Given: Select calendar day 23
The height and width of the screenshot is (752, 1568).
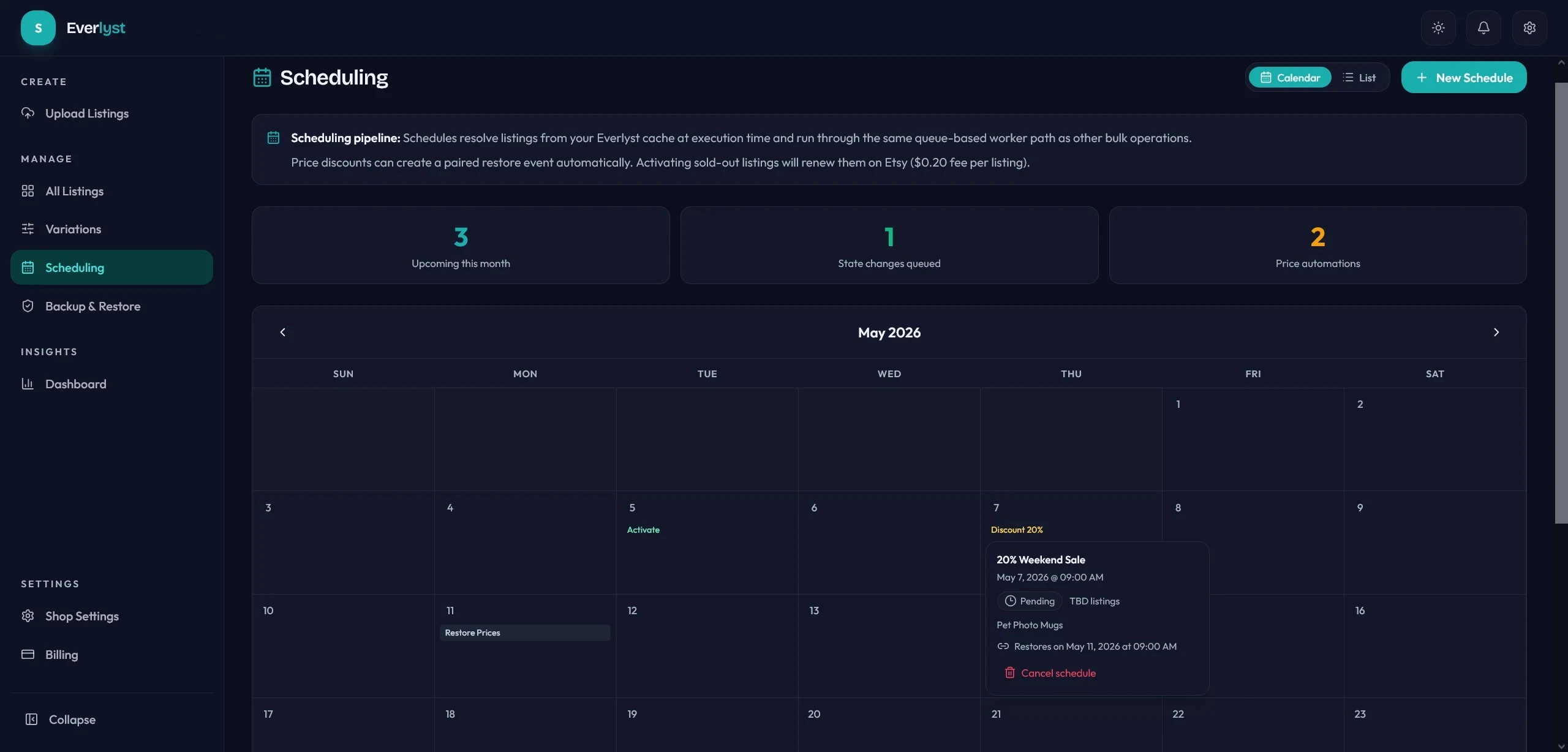Looking at the screenshot, I should (1434, 725).
